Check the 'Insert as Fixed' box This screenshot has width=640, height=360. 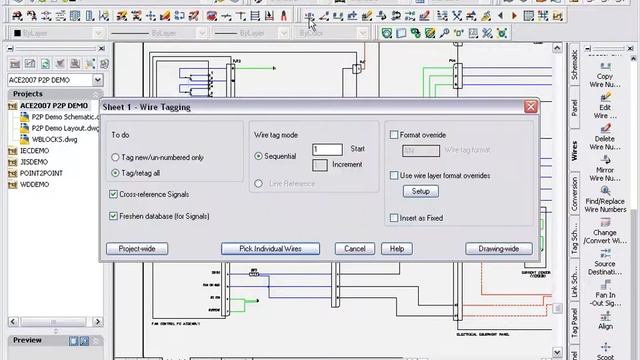394,218
